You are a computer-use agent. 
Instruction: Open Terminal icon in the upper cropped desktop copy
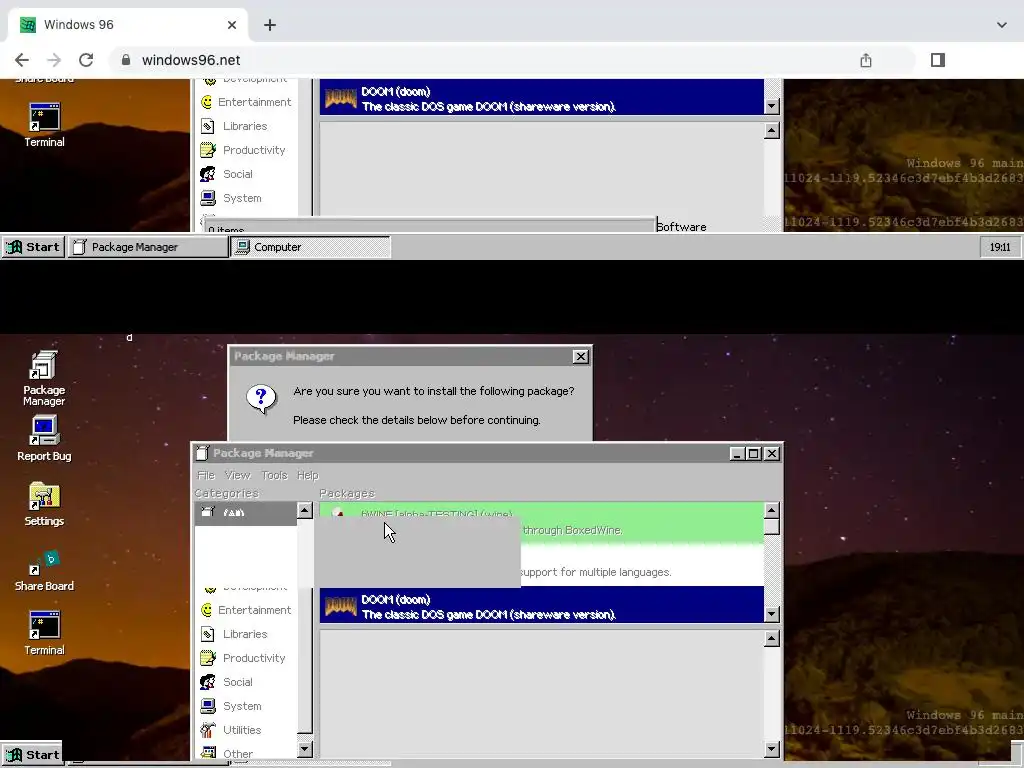coord(44,125)
